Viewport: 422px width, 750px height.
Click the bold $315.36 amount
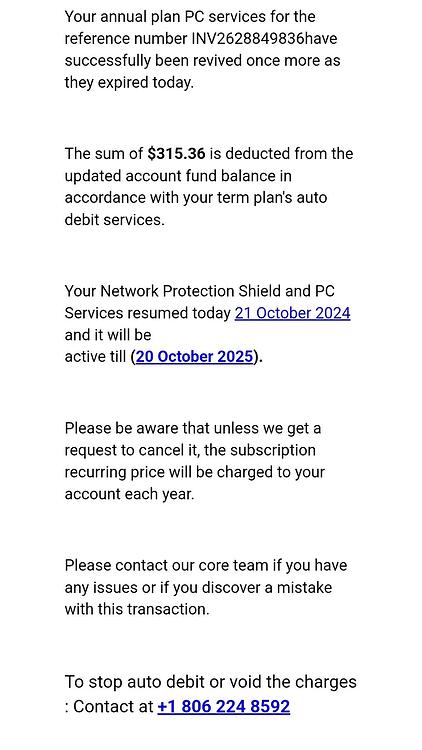point(177,154)
